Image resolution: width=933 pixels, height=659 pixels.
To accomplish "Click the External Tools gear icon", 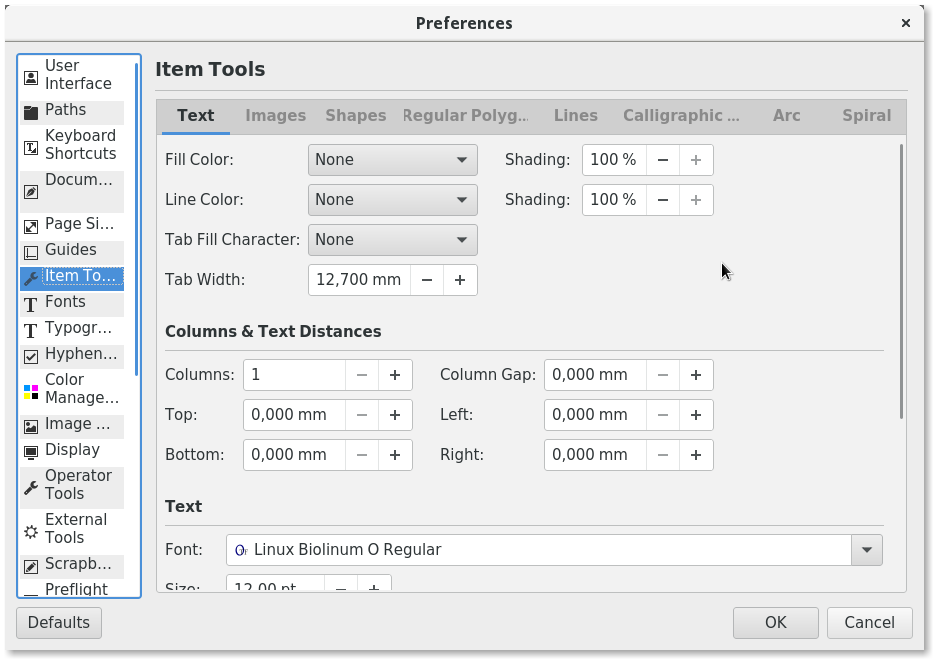I will point(31,530).
